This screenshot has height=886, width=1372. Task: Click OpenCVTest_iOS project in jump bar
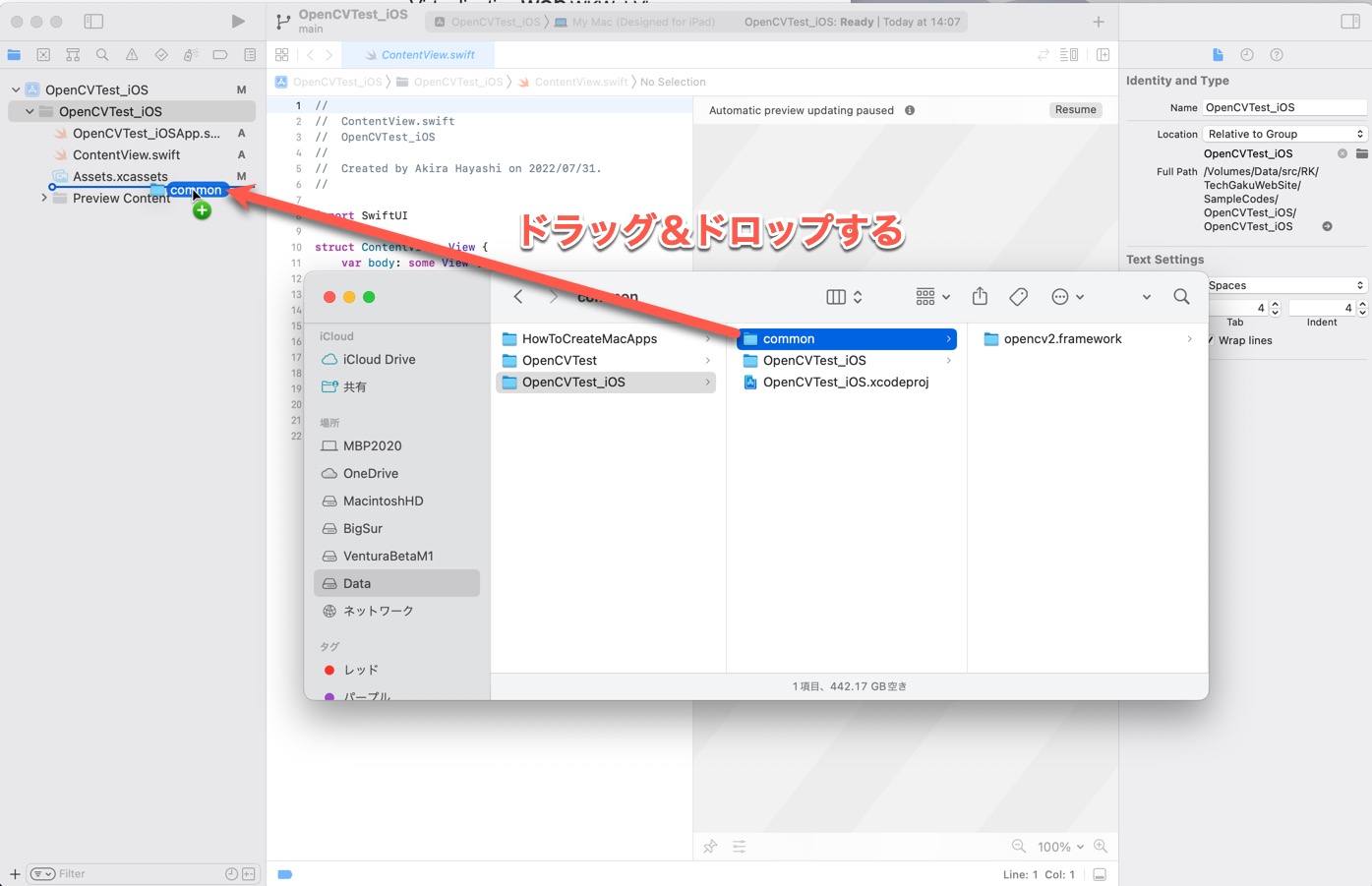329,82
